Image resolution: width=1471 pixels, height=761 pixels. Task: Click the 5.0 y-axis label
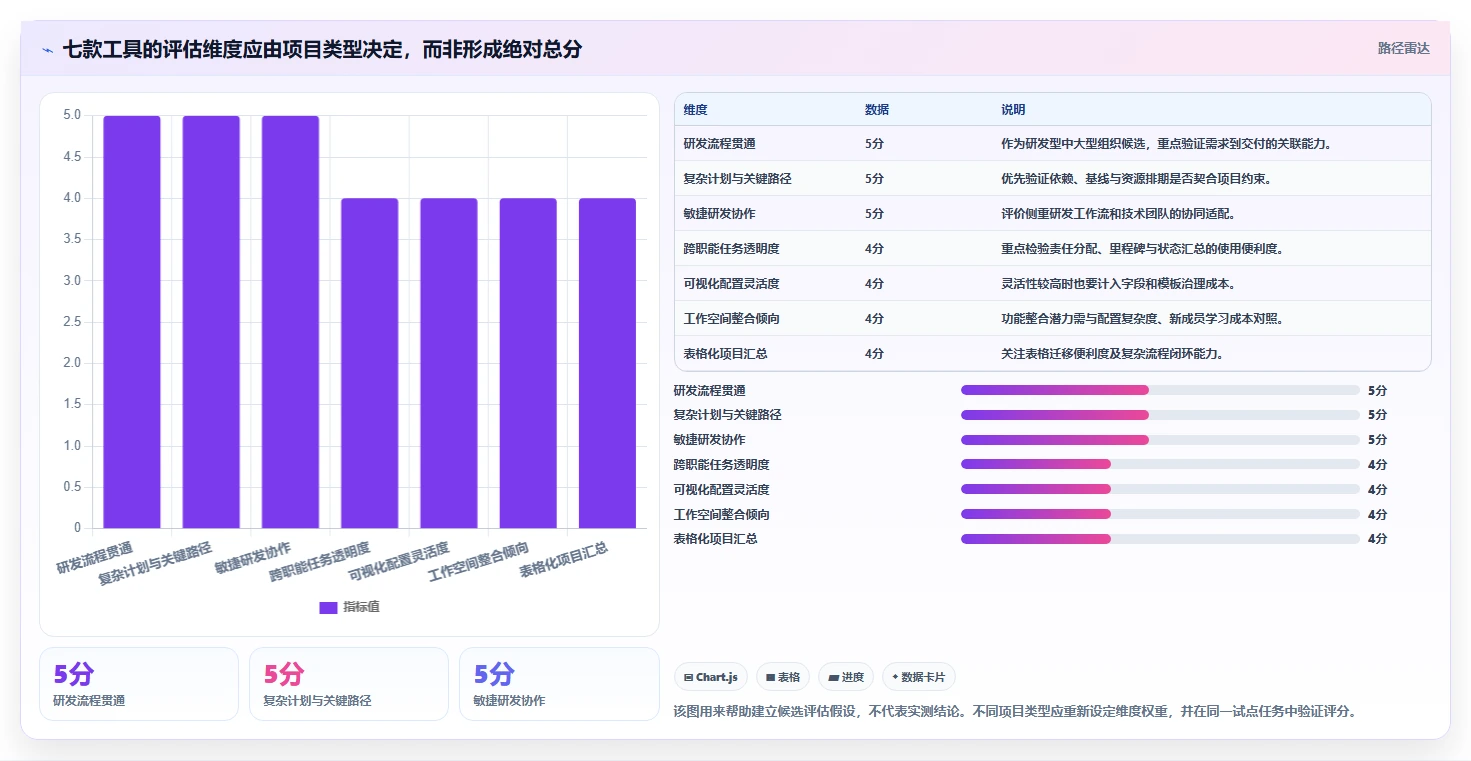[72, 115]
